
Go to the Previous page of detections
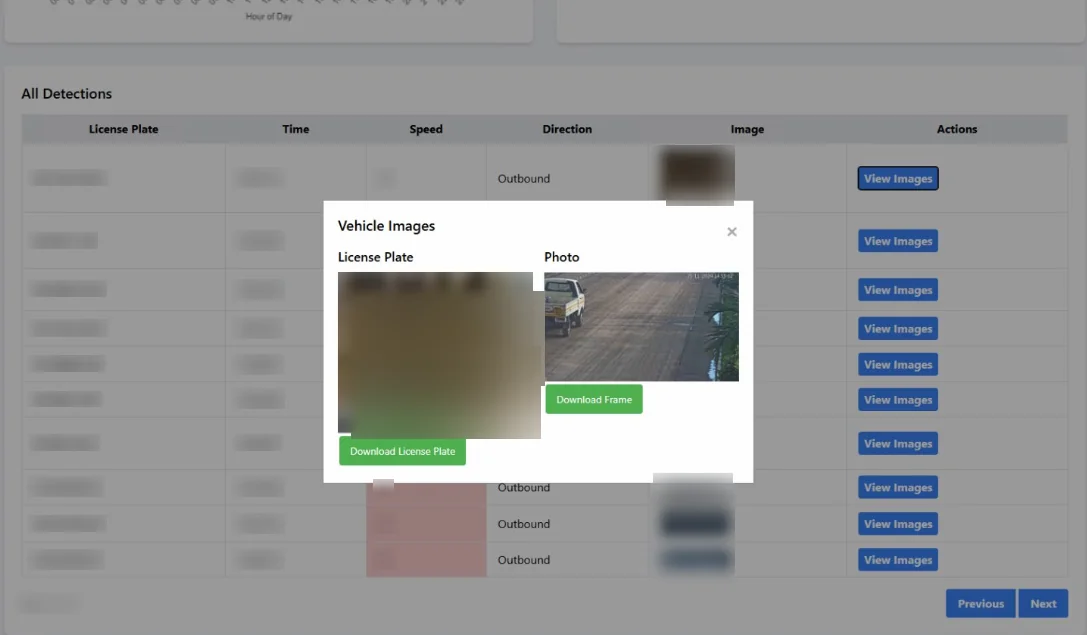click(x=980, y=604)
